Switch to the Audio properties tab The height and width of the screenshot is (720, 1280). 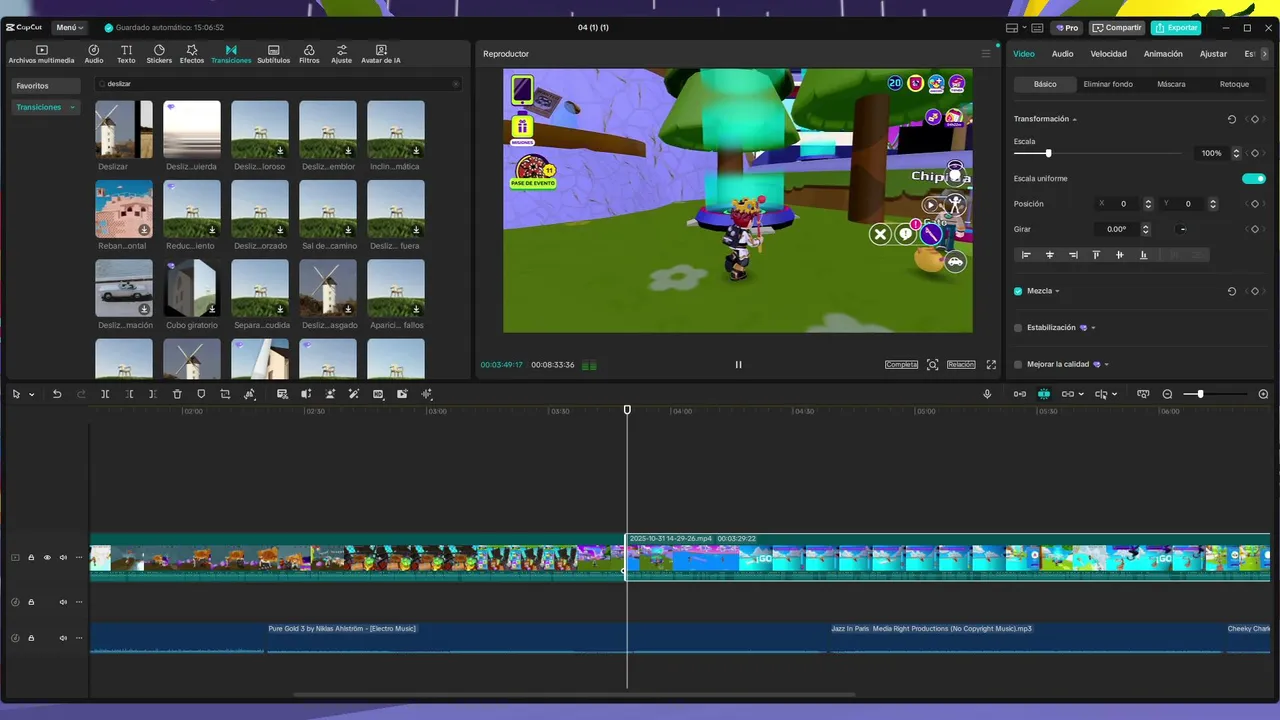tap(1062, 54)
